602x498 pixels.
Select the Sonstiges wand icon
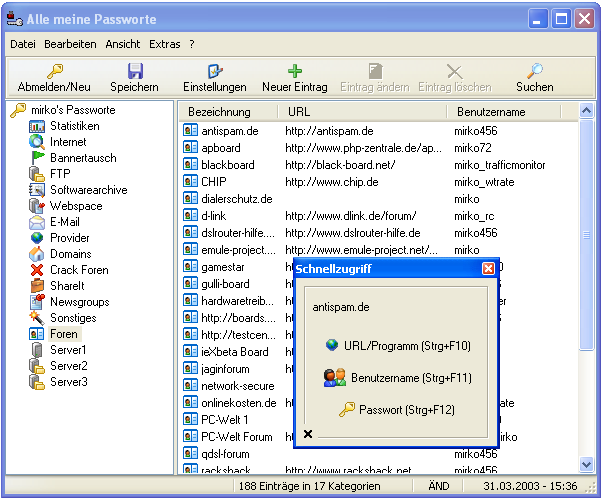pos(37,318)
